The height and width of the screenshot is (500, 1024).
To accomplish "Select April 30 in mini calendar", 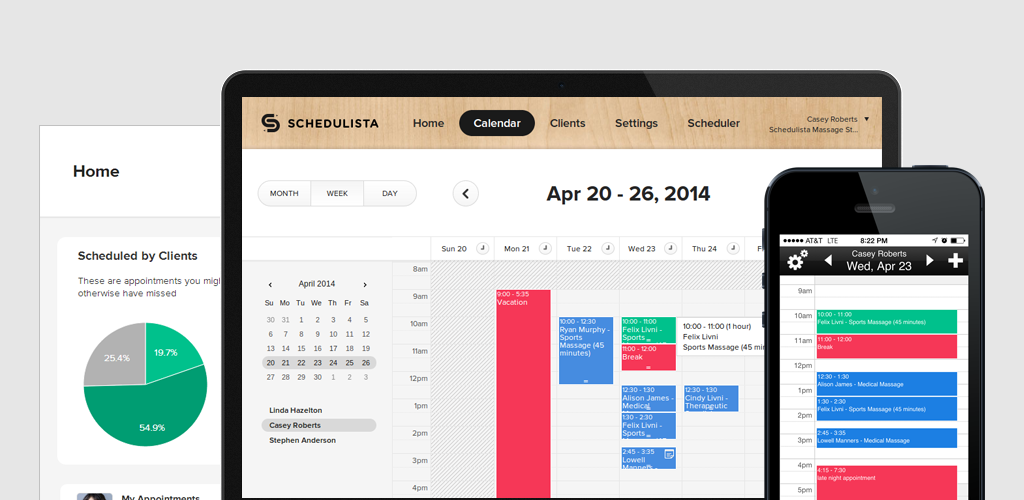I will coord(317,377).
